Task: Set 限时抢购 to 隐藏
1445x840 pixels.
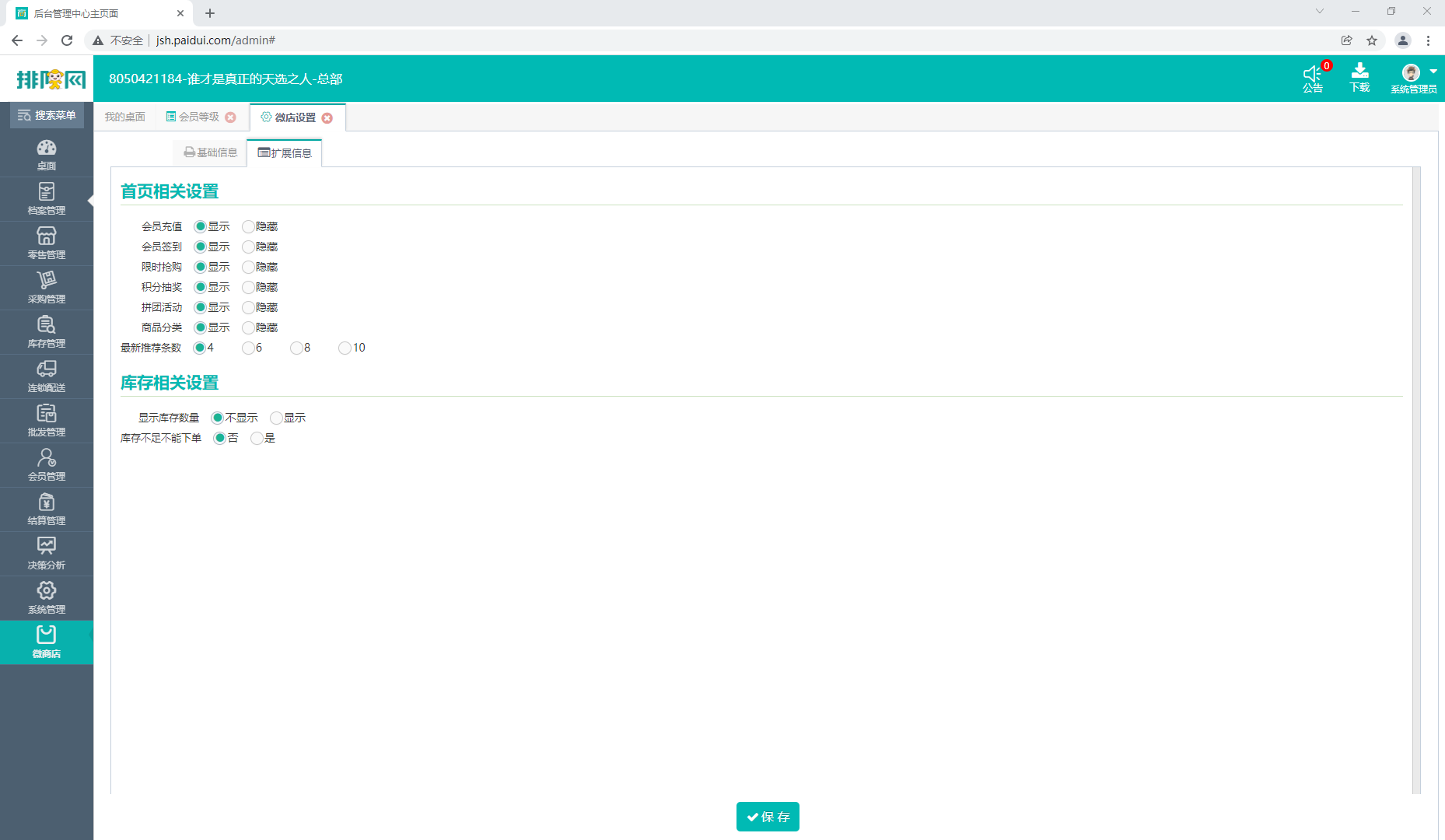Action: (x=248, y=268)
